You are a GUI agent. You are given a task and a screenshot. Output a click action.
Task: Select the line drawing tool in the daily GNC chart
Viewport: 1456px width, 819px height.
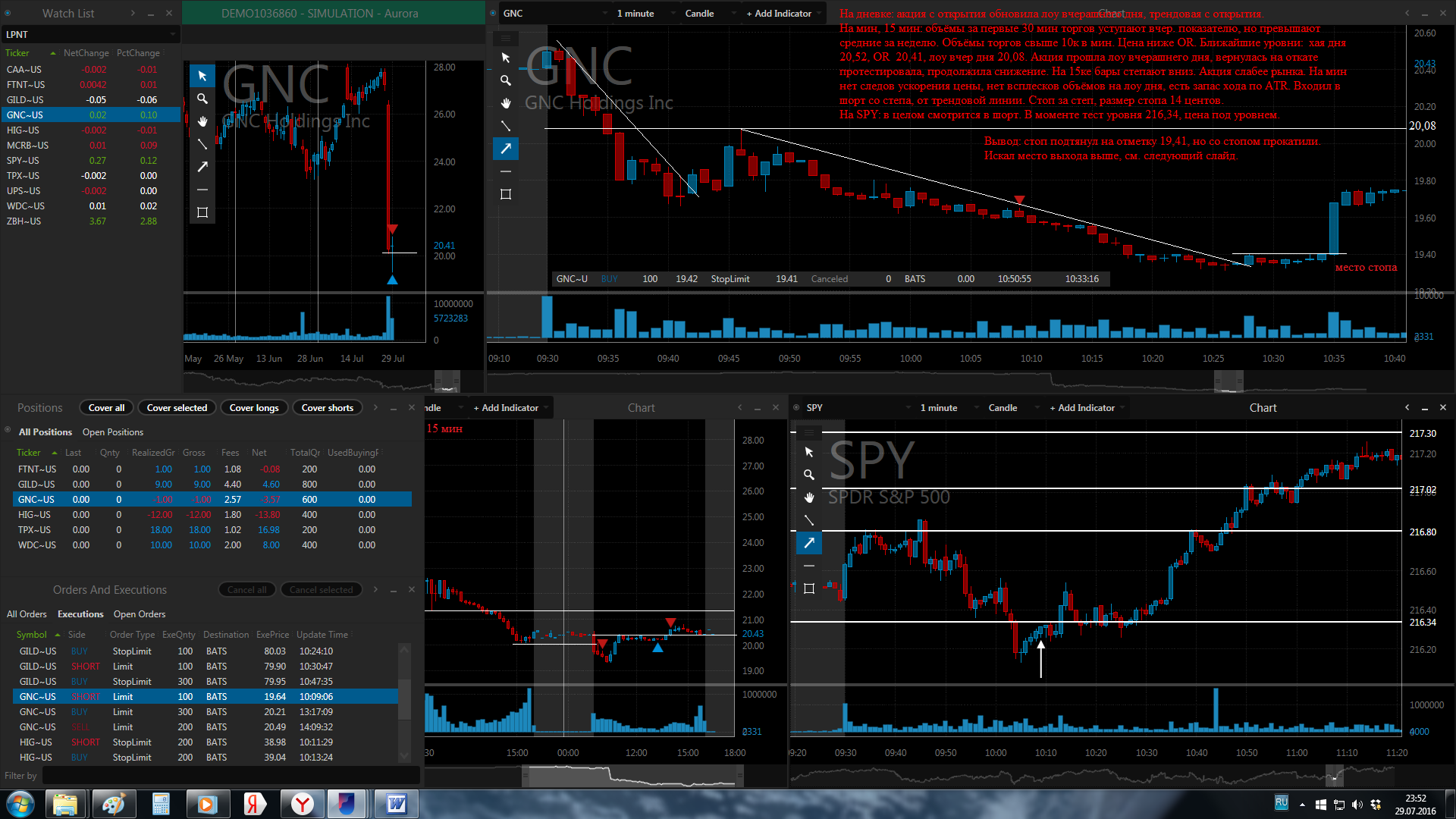tap(202, 144)
